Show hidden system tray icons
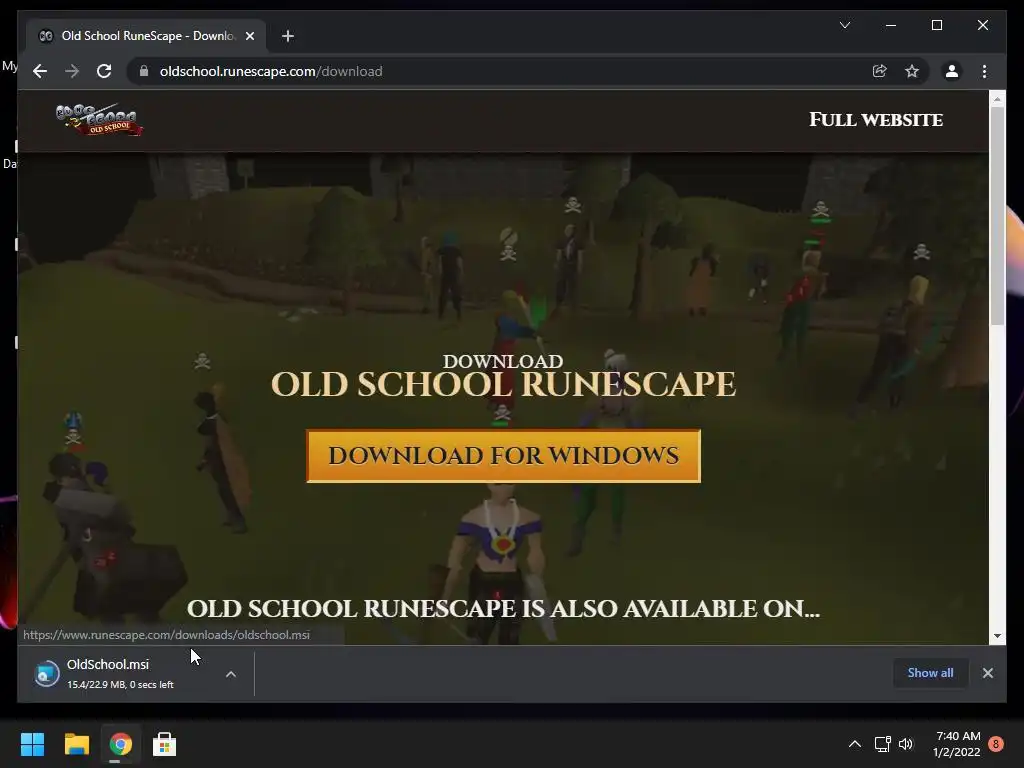 coord(854,744)
